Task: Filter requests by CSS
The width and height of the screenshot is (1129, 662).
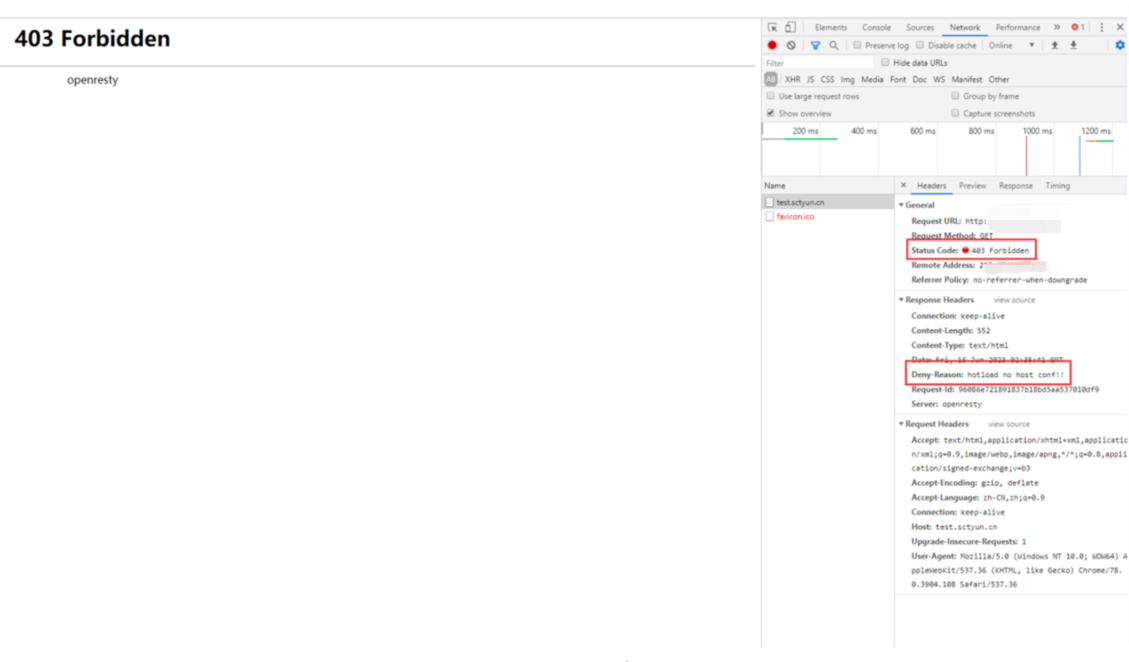Action: (827, 79)
